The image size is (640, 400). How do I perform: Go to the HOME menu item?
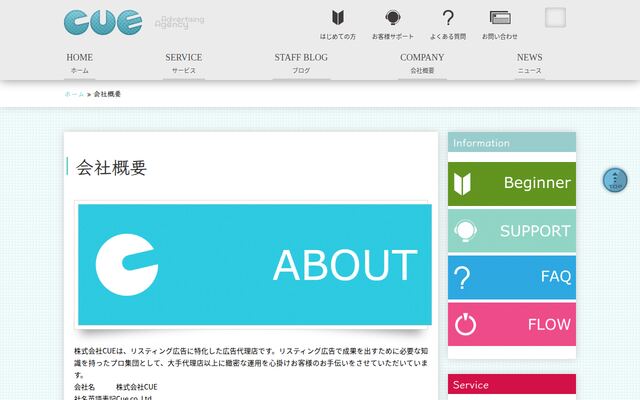point(80,63)
